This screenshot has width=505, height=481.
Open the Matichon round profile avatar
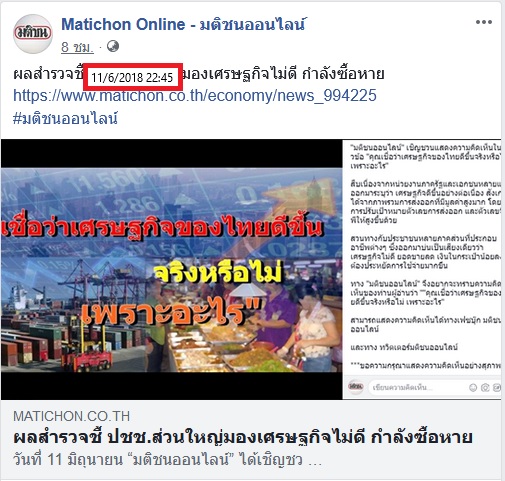coord(33,34)
